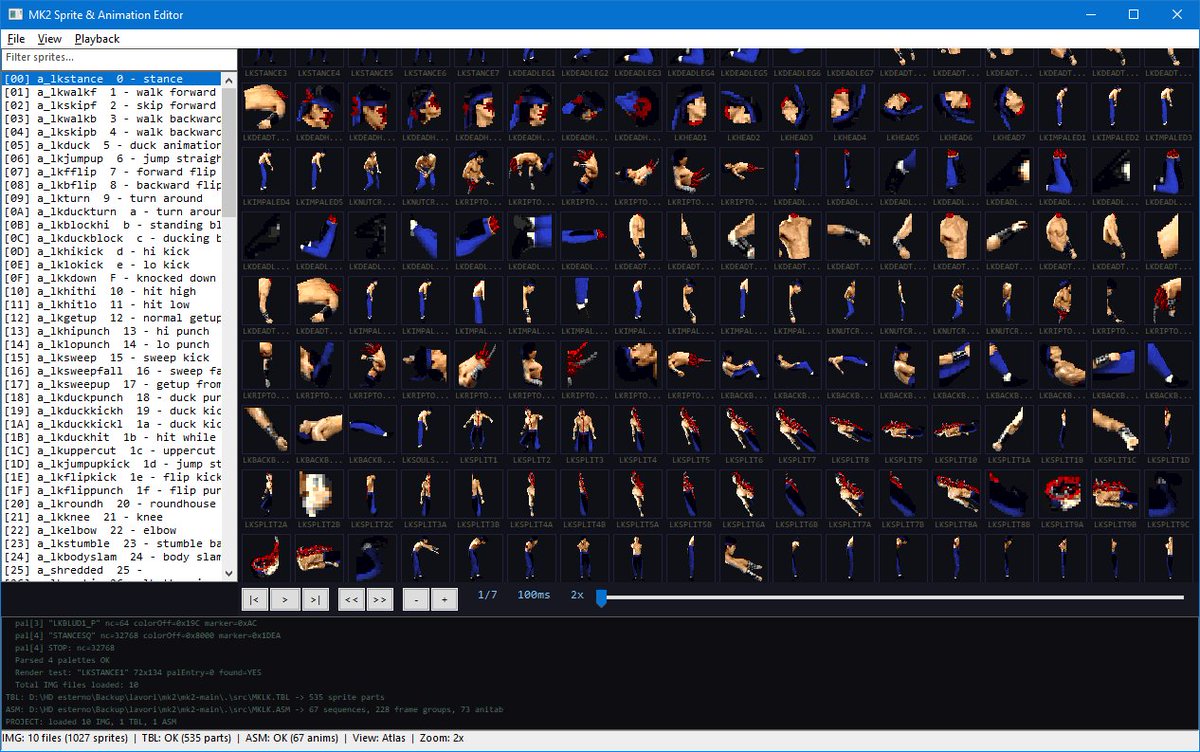Select the LKSPLIT9C sprite thumbnail

point(1168,496)
